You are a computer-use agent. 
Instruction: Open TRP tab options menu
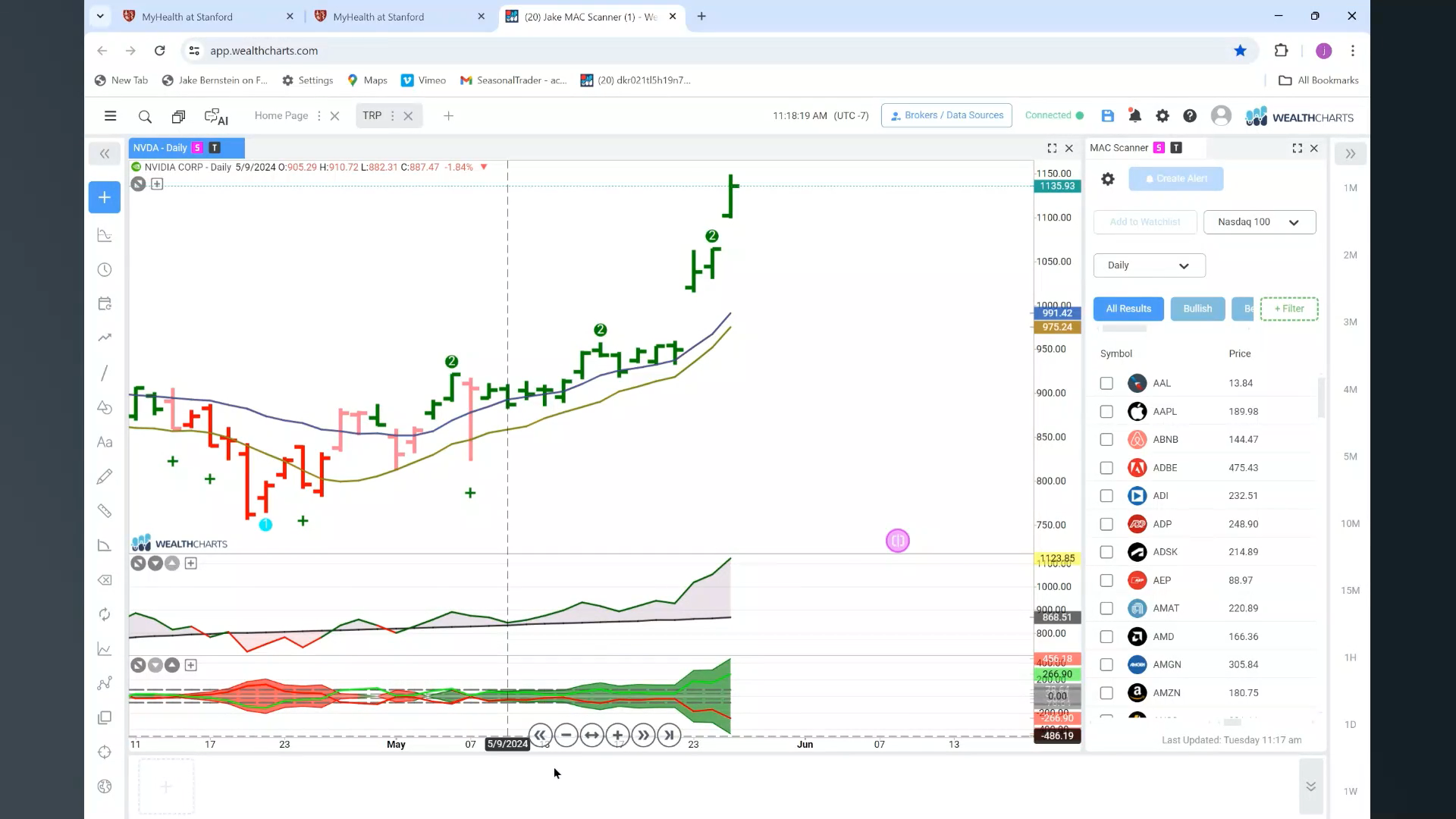[392, 116]
